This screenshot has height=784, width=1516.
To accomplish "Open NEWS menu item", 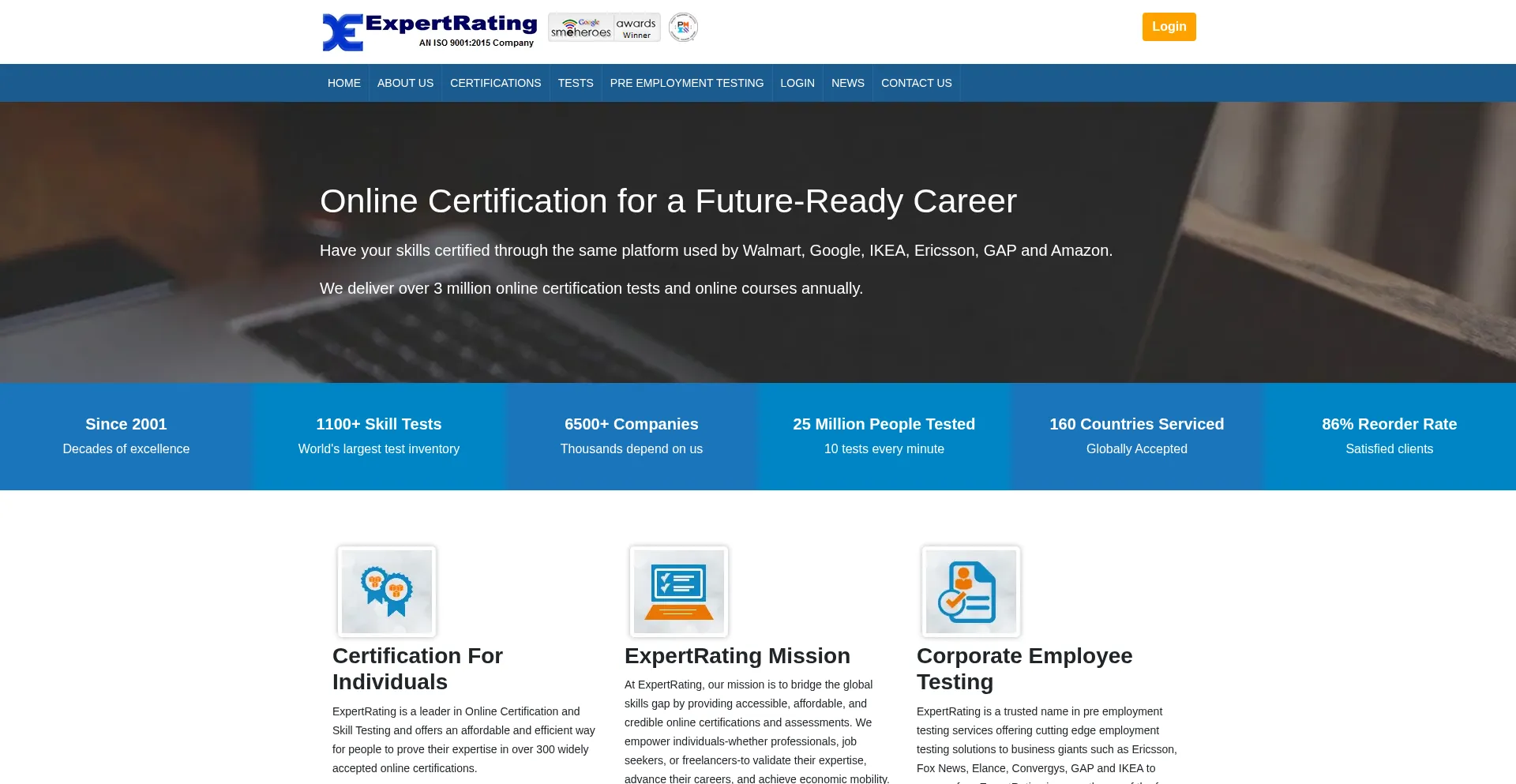I will [x=848, y=83].
